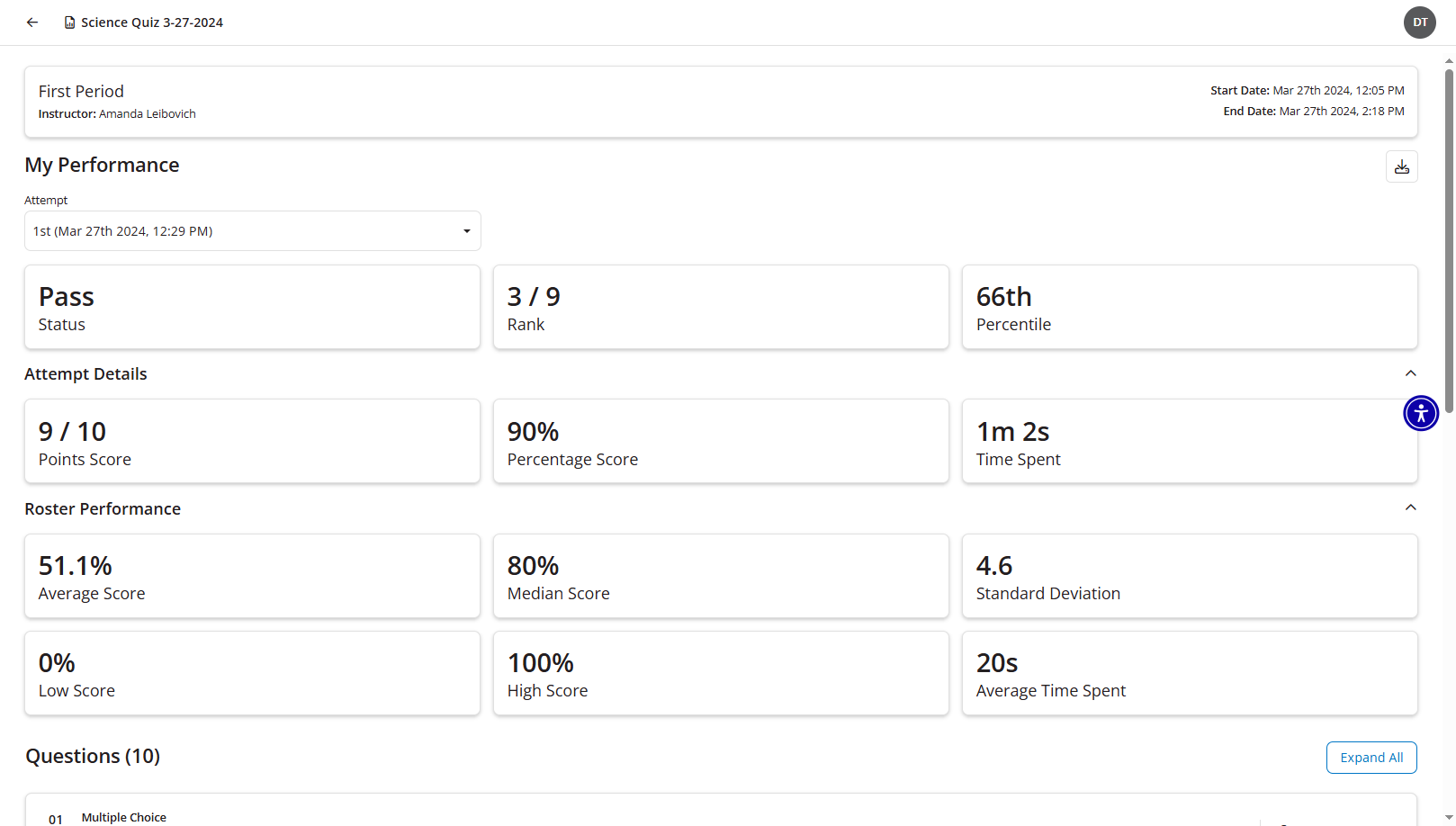Open the accessibility options widget
1456x826 pixels.
point(1420,413)
